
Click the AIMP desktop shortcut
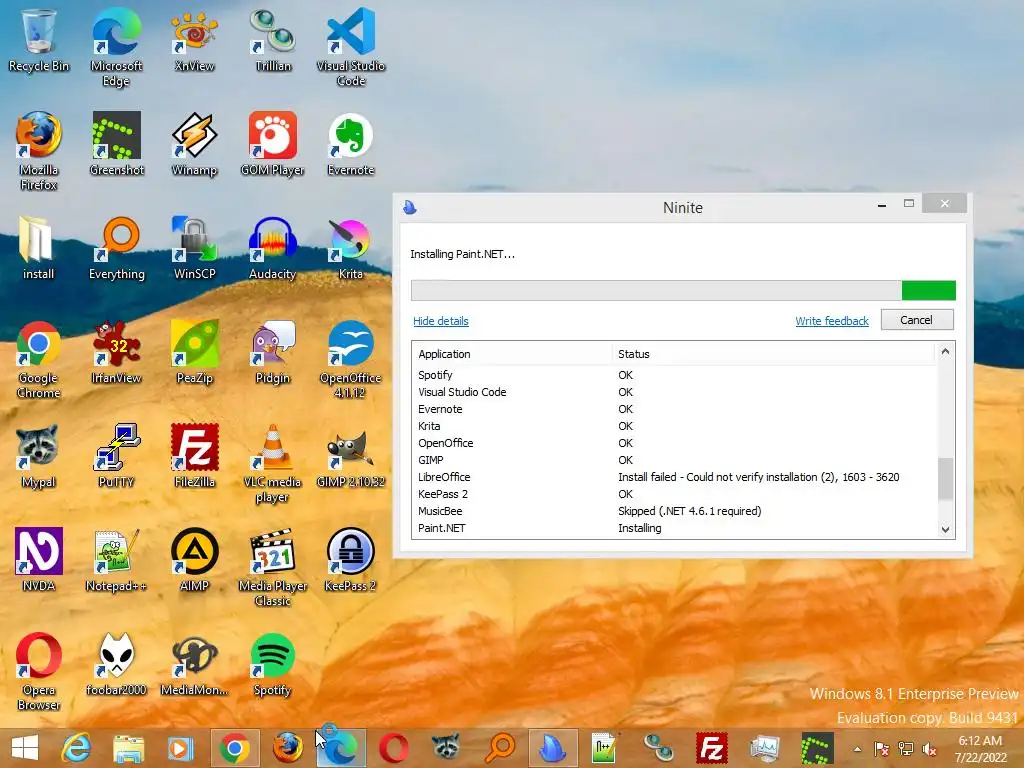point(194,560)
